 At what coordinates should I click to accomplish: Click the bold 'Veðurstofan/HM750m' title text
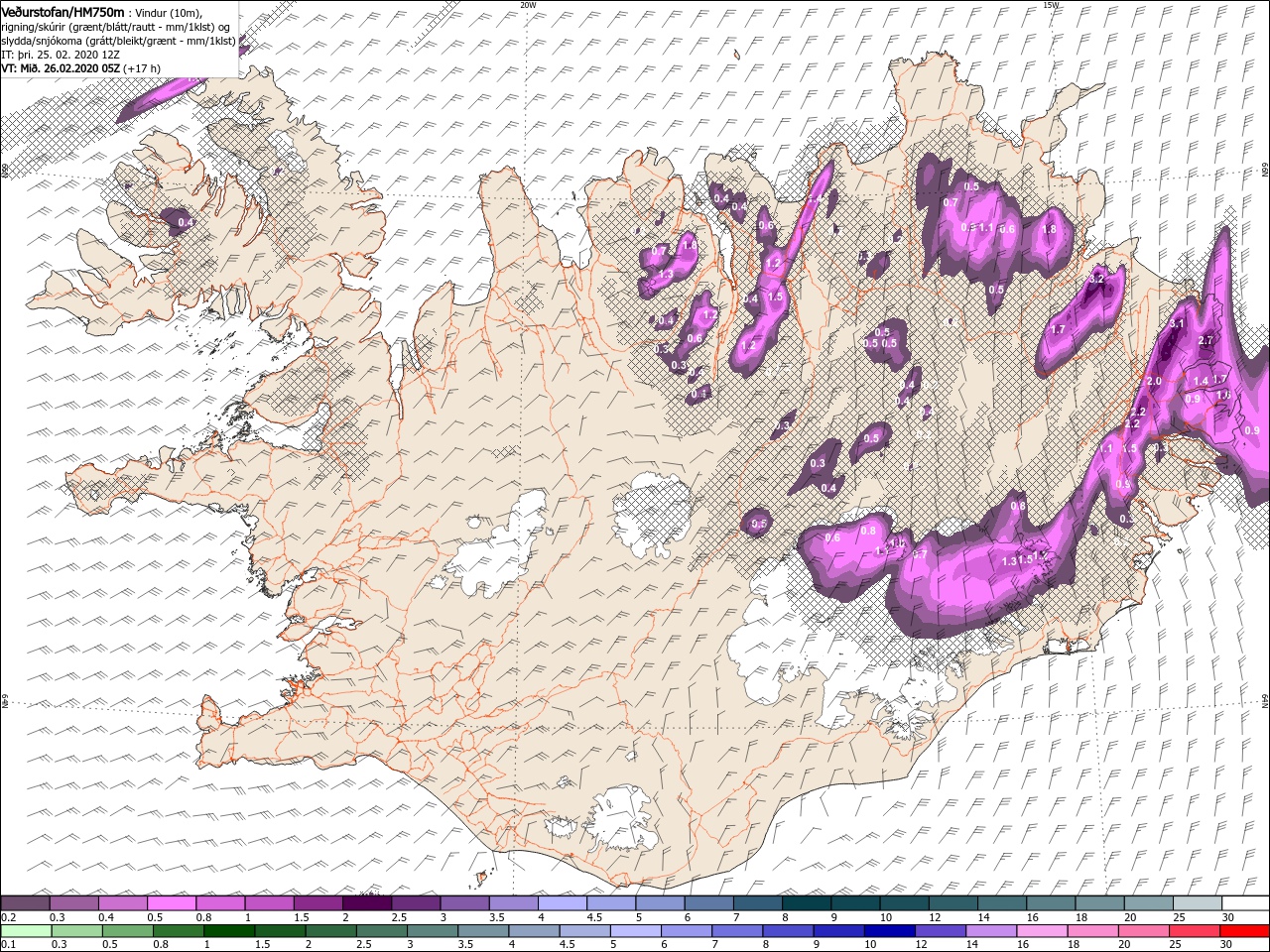63,12
